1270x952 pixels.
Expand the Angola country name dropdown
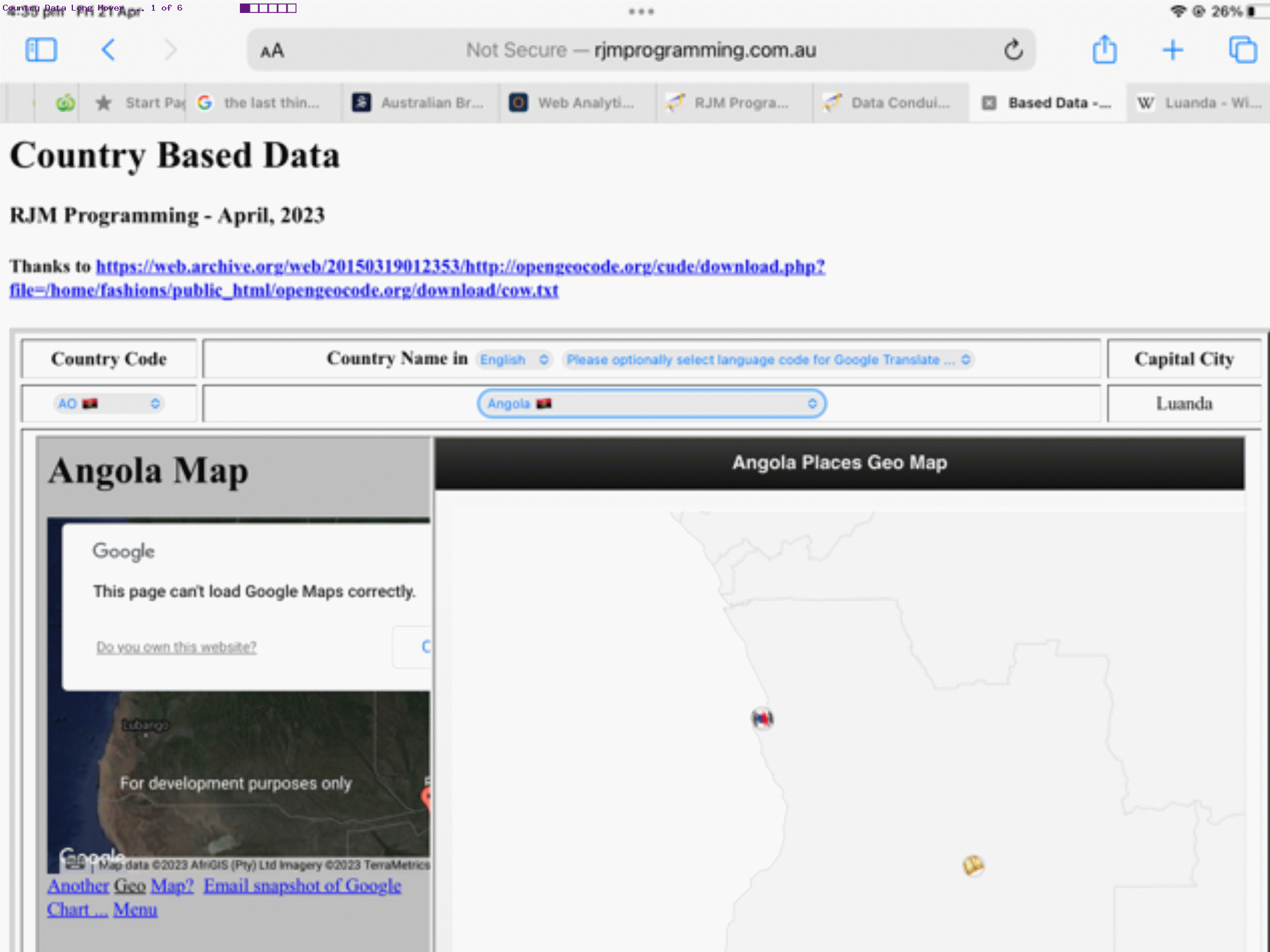[x=651, y=403]
